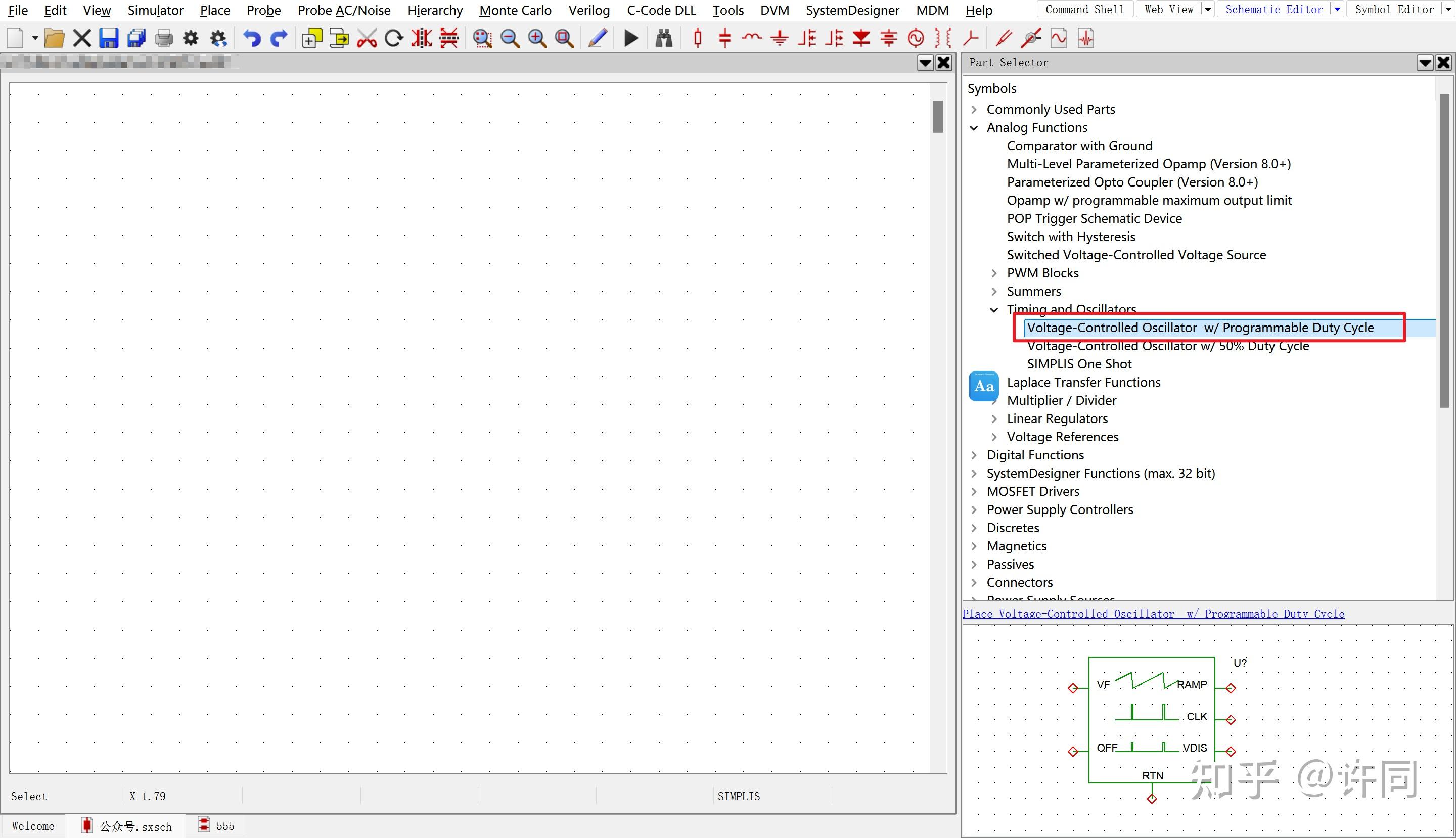The image size is (1456, 838).
Task: Open the dropdown arrow beside the New icon
Action: point(34,38)
